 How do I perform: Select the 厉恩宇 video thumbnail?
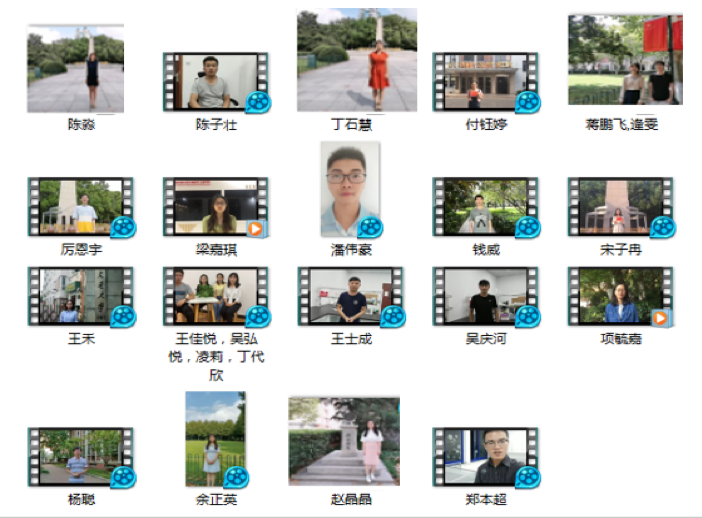(x=78, y=207)
